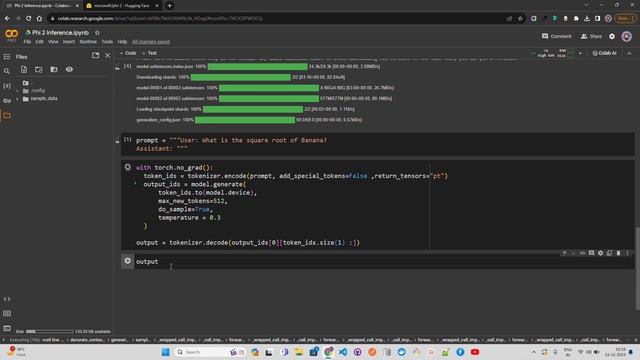640x360 pixels.
Task: Move the output cell up
Action: coord(564,253)
